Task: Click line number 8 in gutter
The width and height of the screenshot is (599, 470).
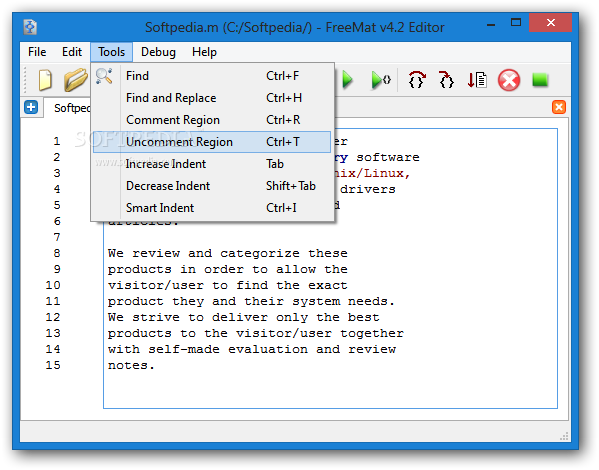Action: click(57, 253)
